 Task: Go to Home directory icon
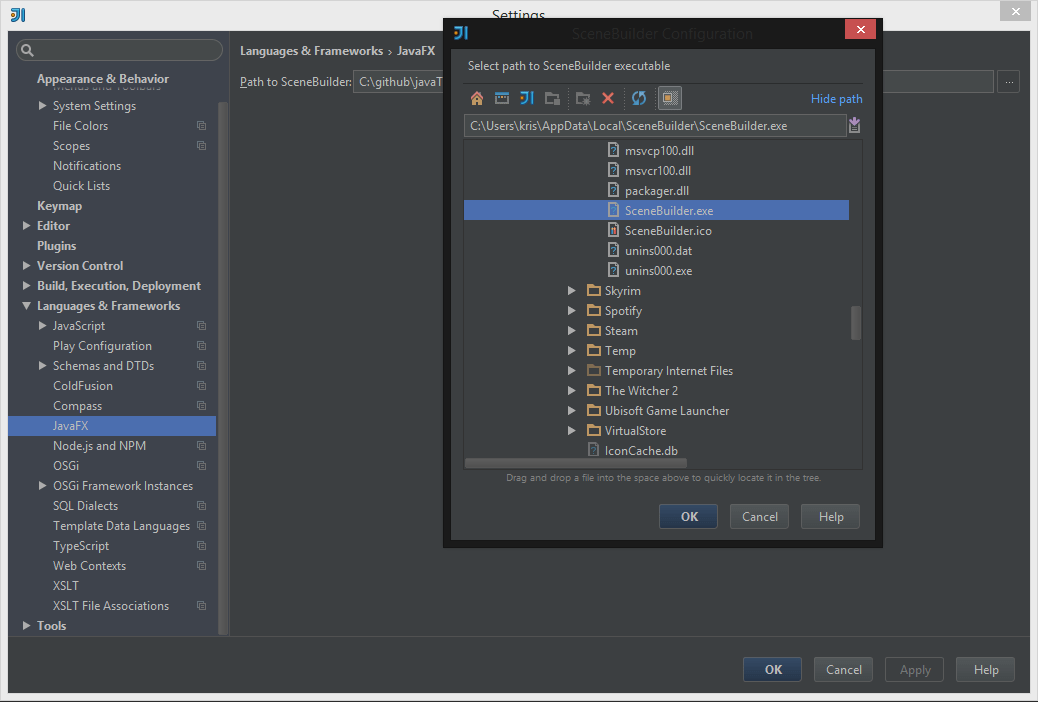[477, 99]
